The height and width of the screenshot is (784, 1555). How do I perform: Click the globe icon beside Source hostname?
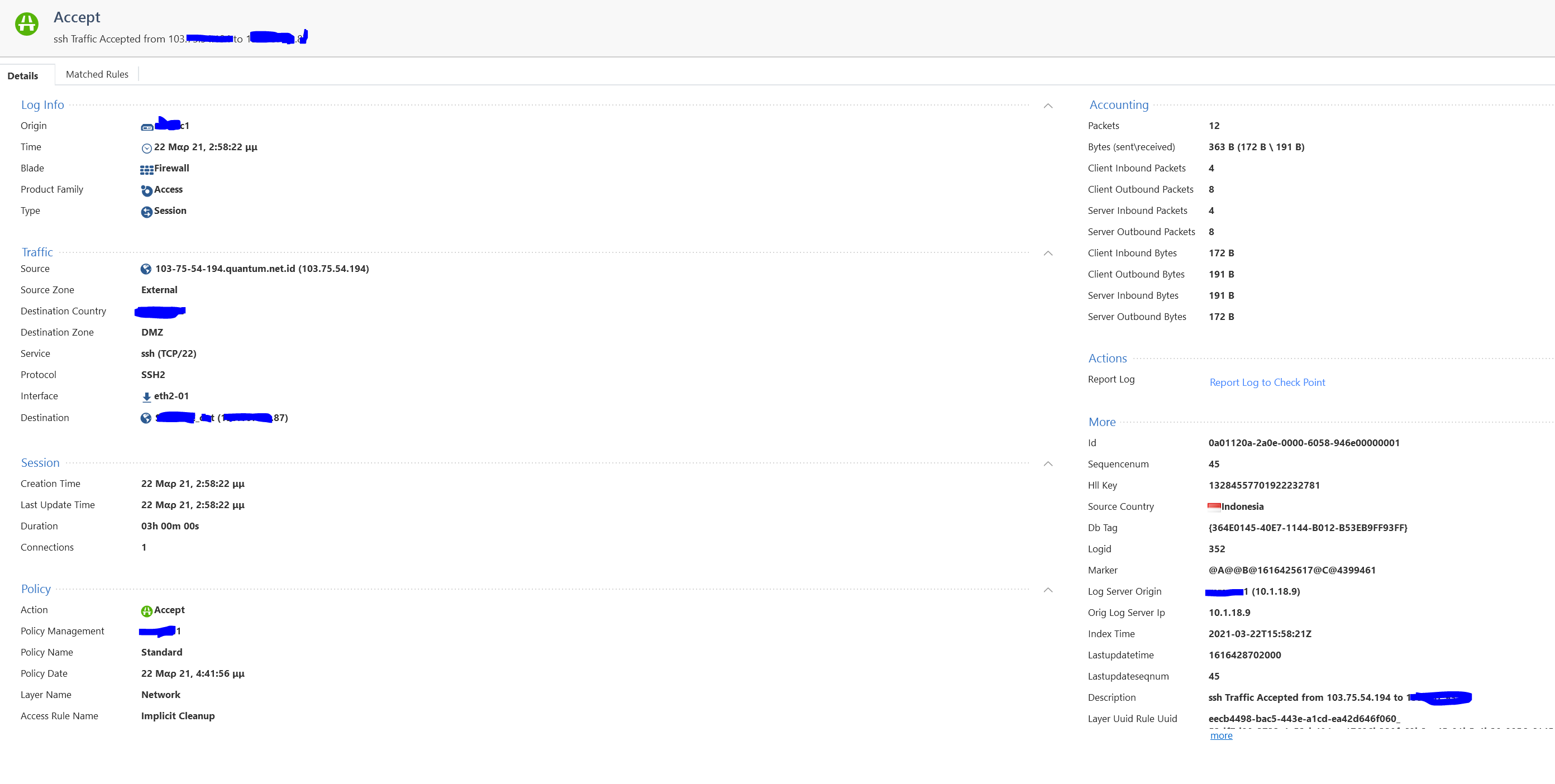[146, 269]
